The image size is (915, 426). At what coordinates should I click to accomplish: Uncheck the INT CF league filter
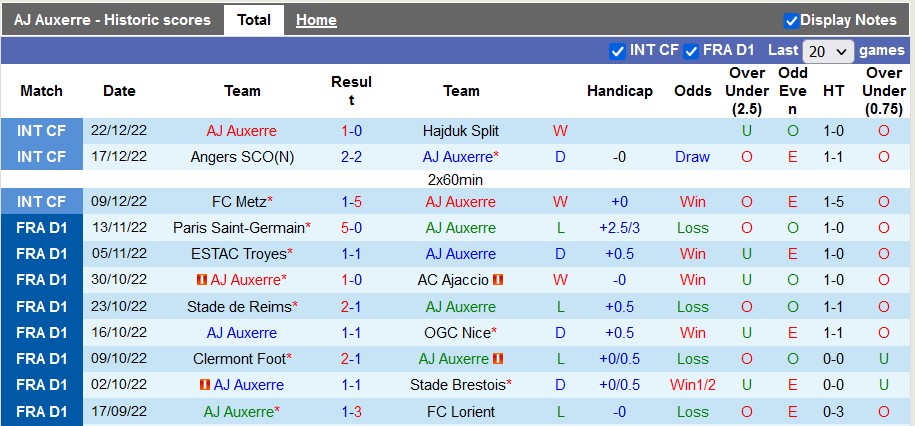click(617, 50)
